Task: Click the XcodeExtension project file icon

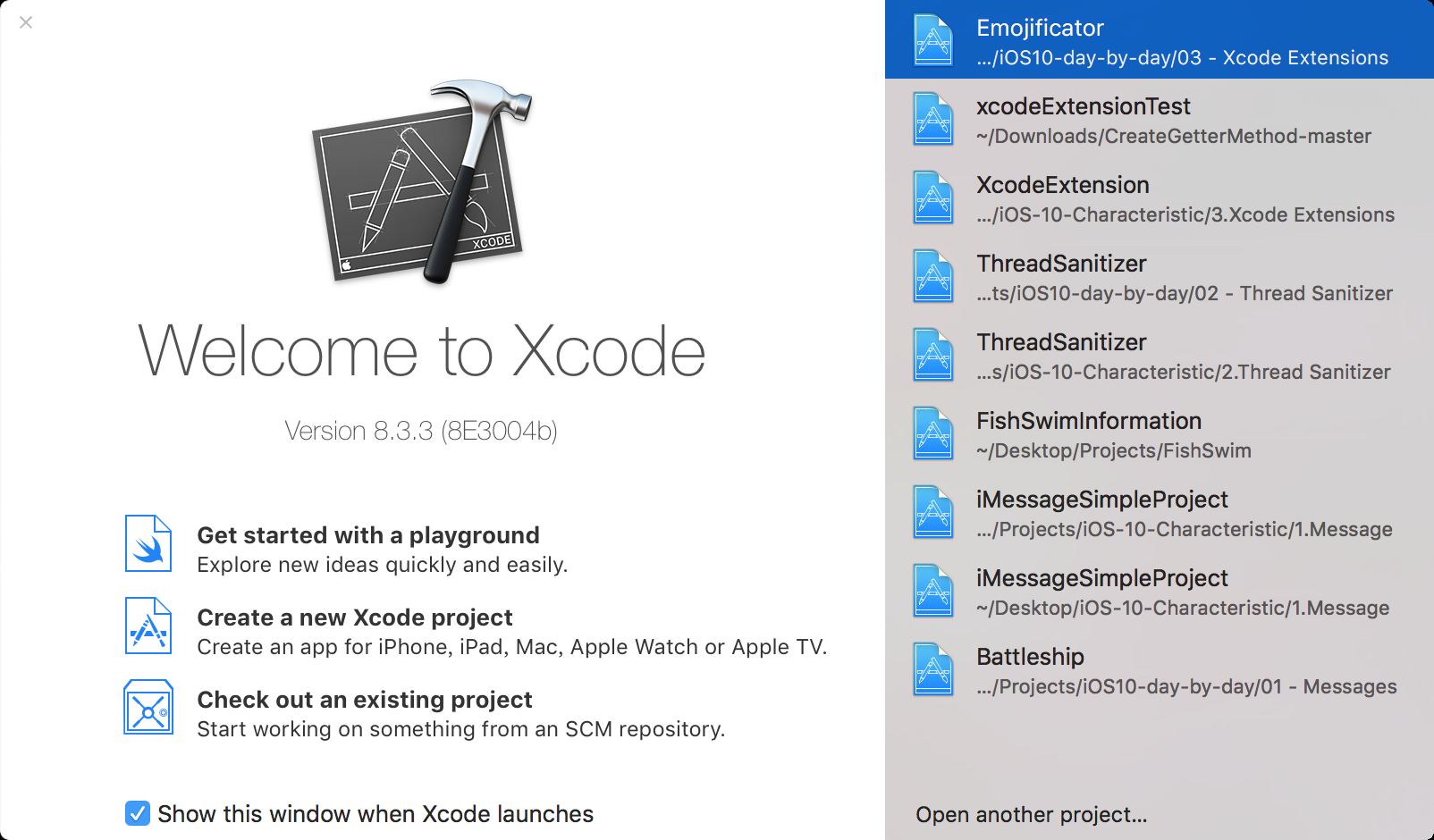Action: click(933, 197)
